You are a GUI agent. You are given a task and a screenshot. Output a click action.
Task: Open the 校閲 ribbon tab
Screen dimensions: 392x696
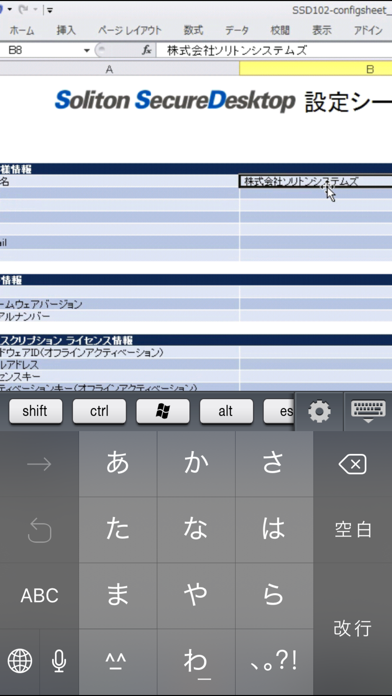click(x=280, y=31)
